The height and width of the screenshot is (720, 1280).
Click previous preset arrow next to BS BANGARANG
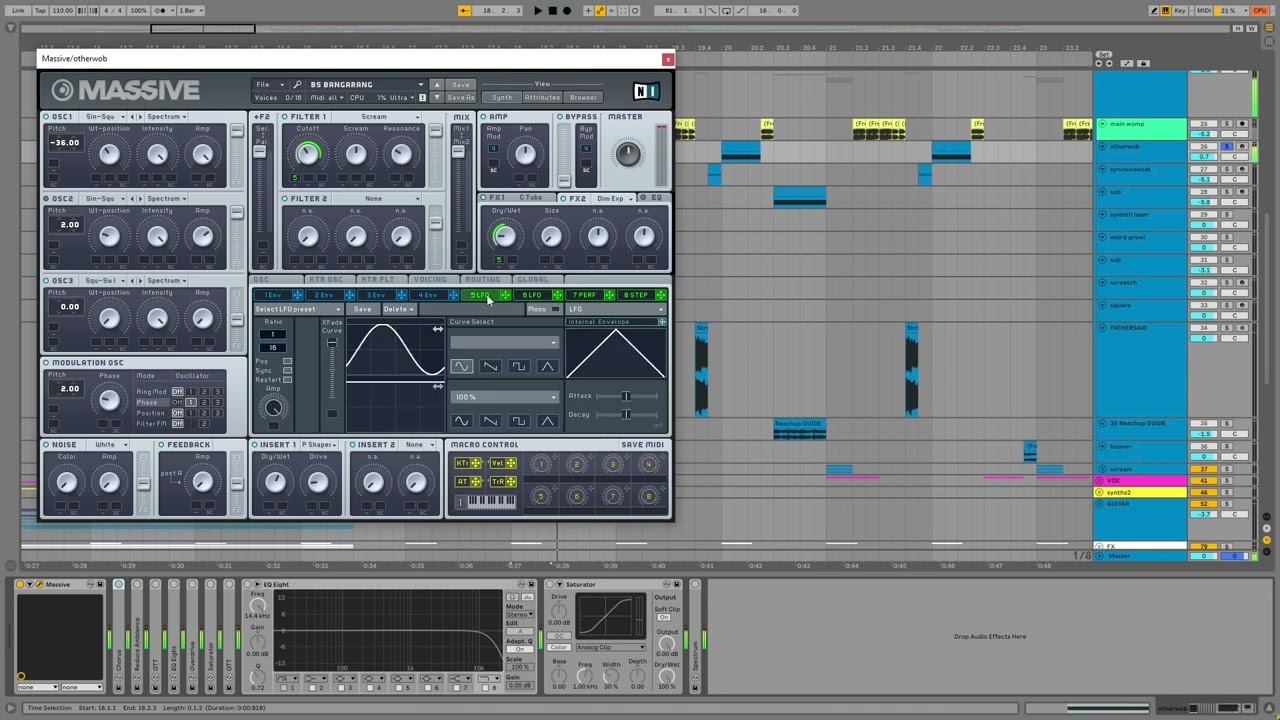[436, 85]
